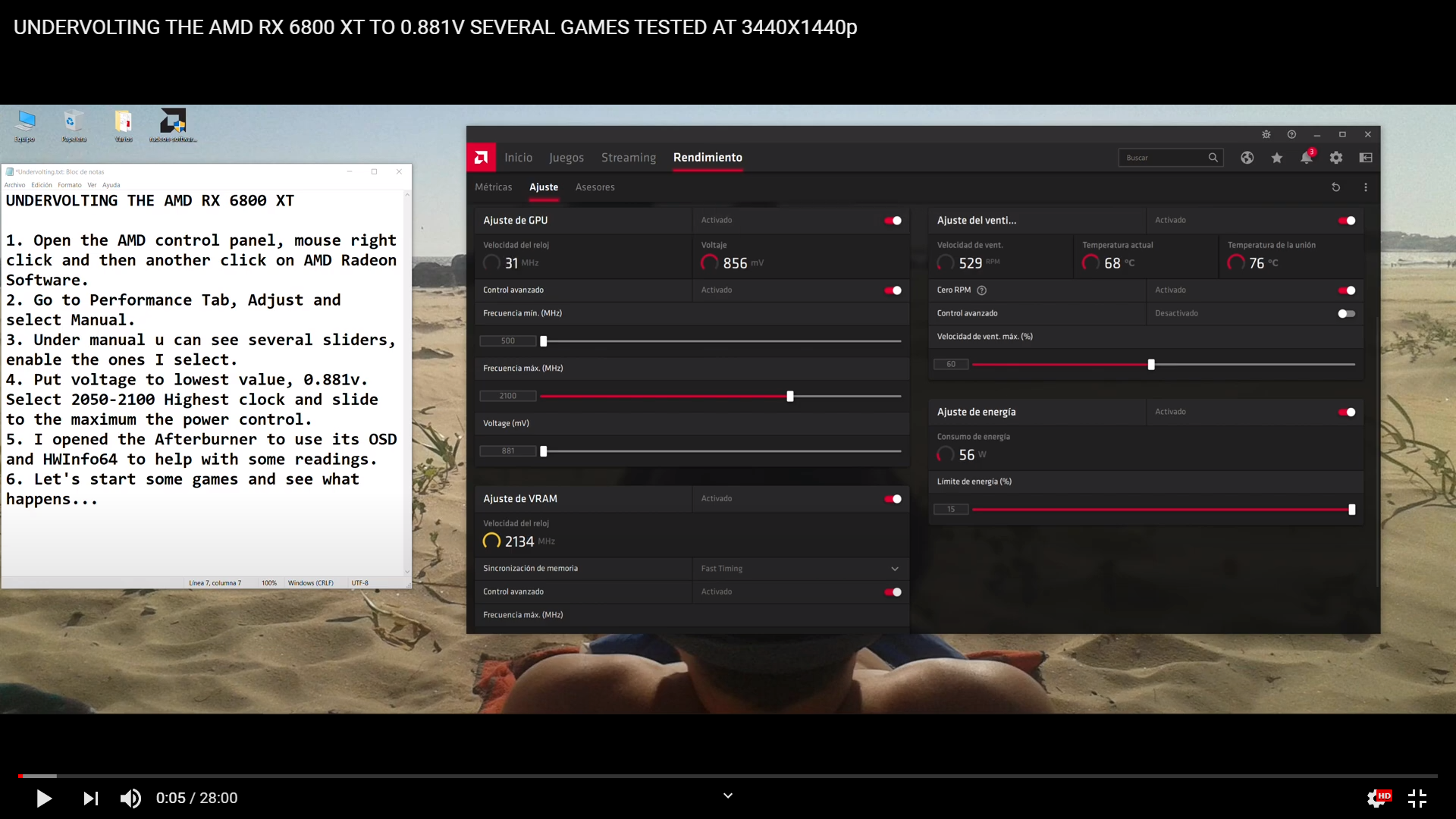Switch to the Juegos tab
Image resolution: width=1456 pixels, height=819 pixels.
(566, 158)
